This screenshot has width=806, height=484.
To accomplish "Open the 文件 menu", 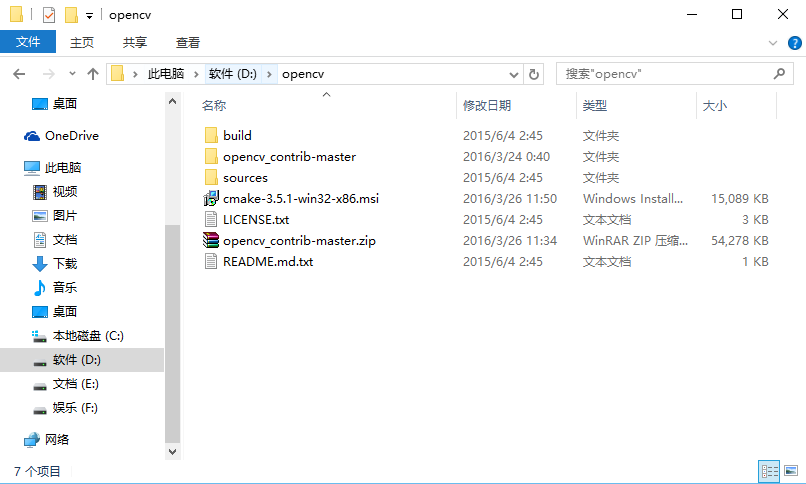I will (x=28, y=42).
